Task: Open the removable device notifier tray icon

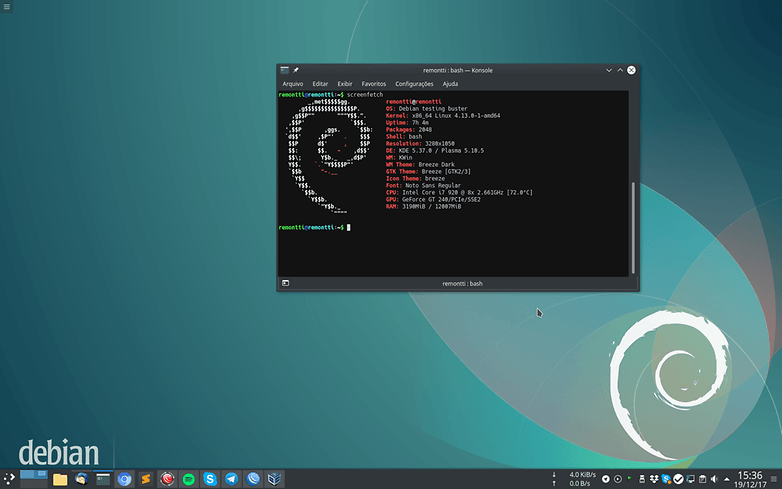Action: [642, 479]
